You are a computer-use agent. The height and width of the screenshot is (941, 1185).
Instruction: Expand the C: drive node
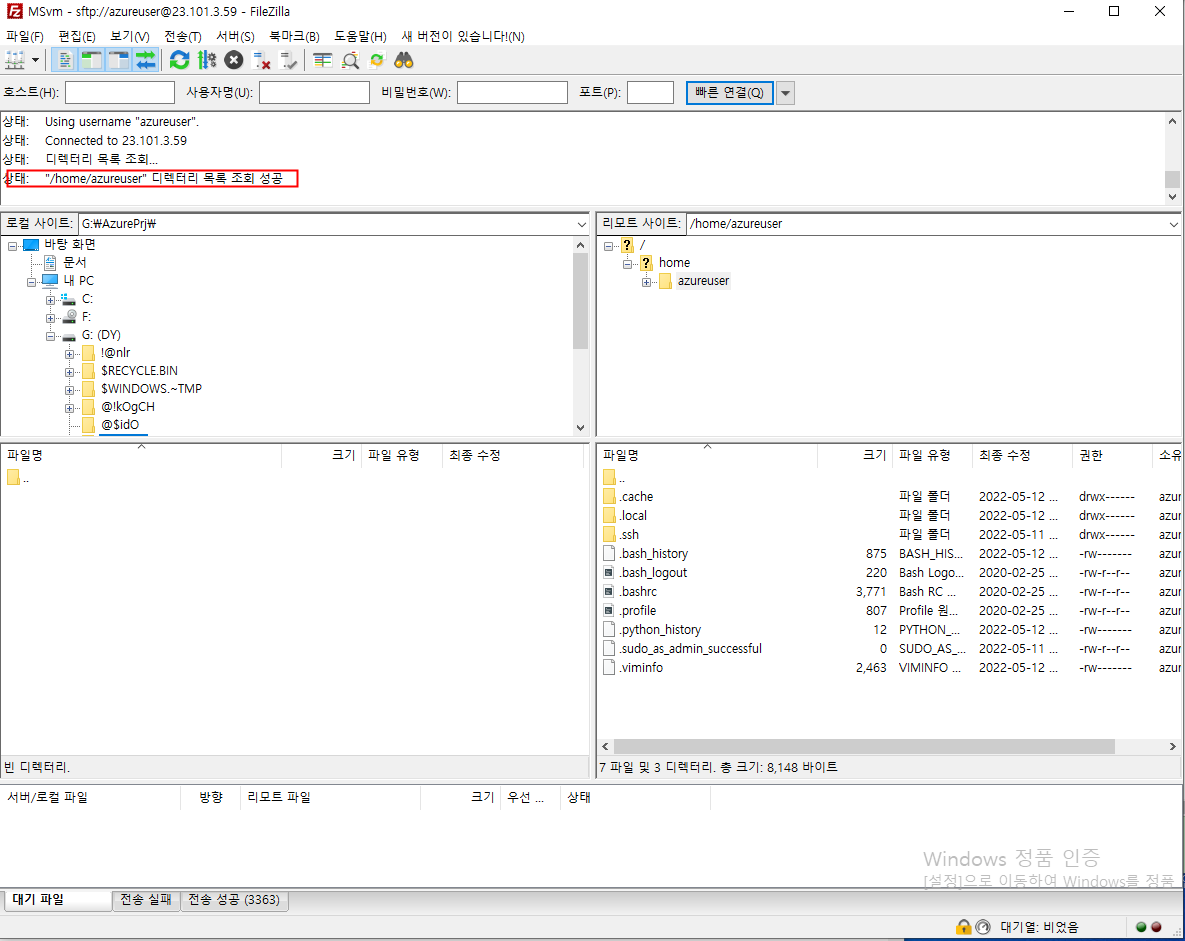[x=51, y=300]
